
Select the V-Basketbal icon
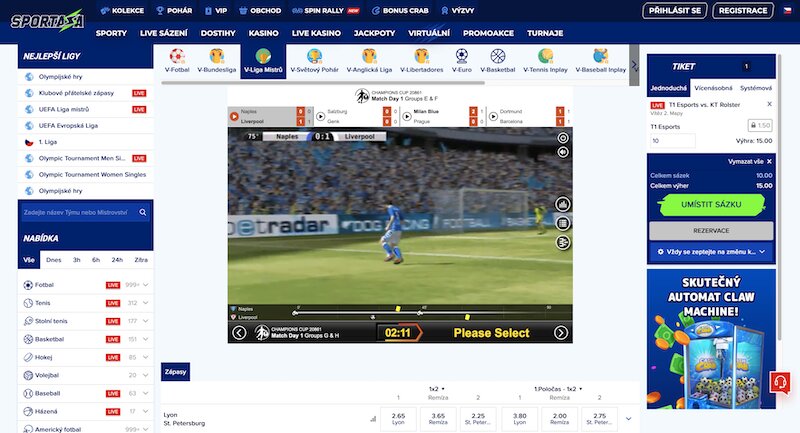point(497,61)
